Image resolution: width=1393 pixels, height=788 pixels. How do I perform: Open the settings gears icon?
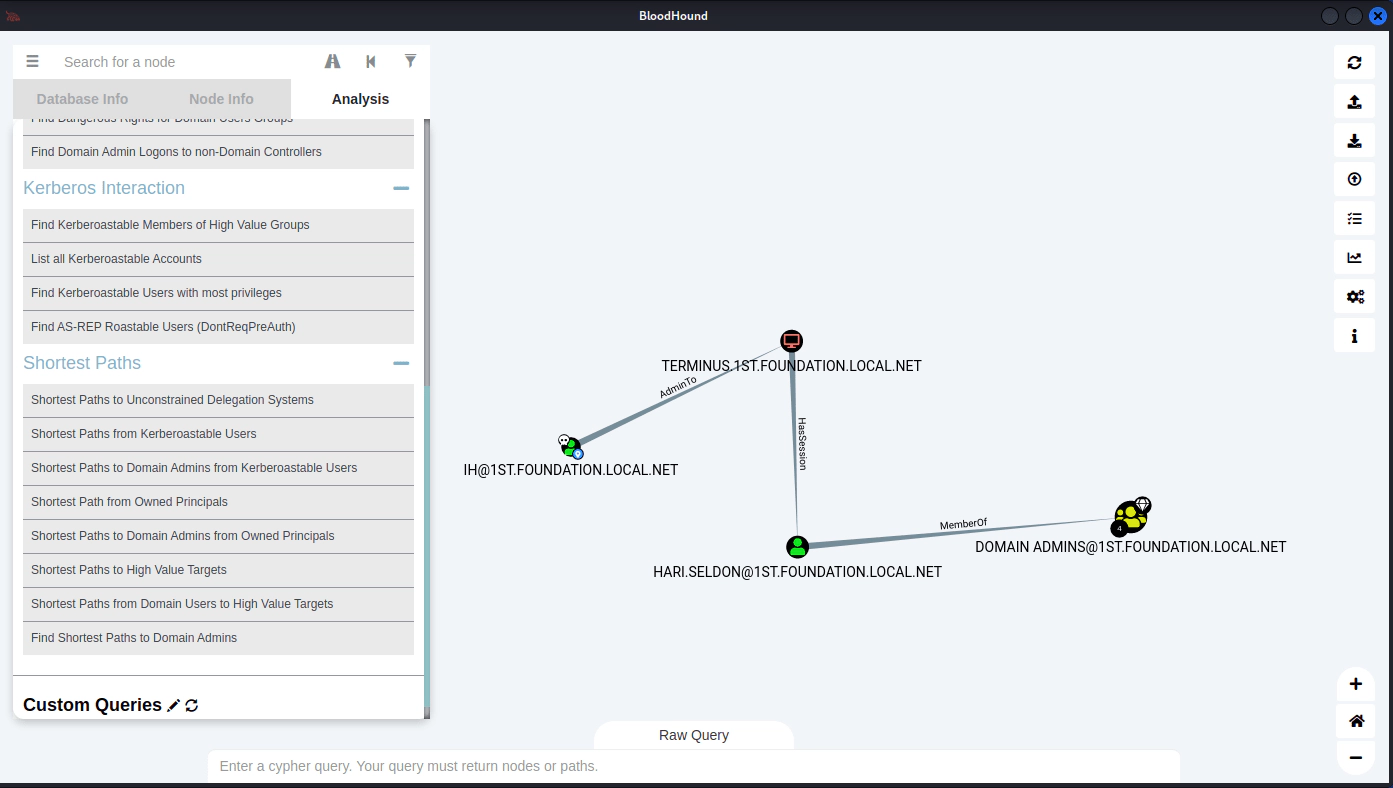pyautogui.click(x=1354, y=296)
